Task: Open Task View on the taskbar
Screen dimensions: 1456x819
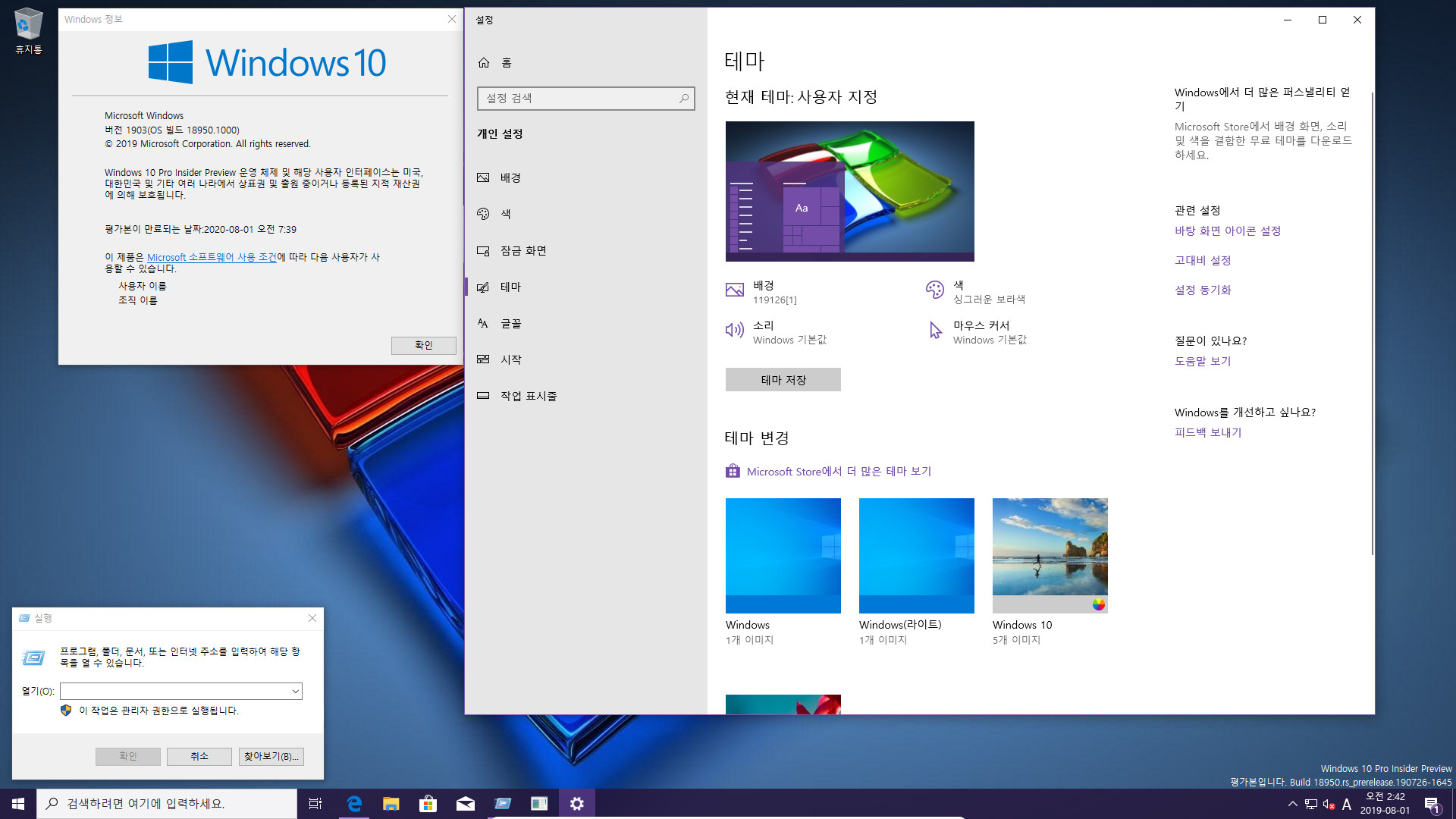Action: point(315,804)
